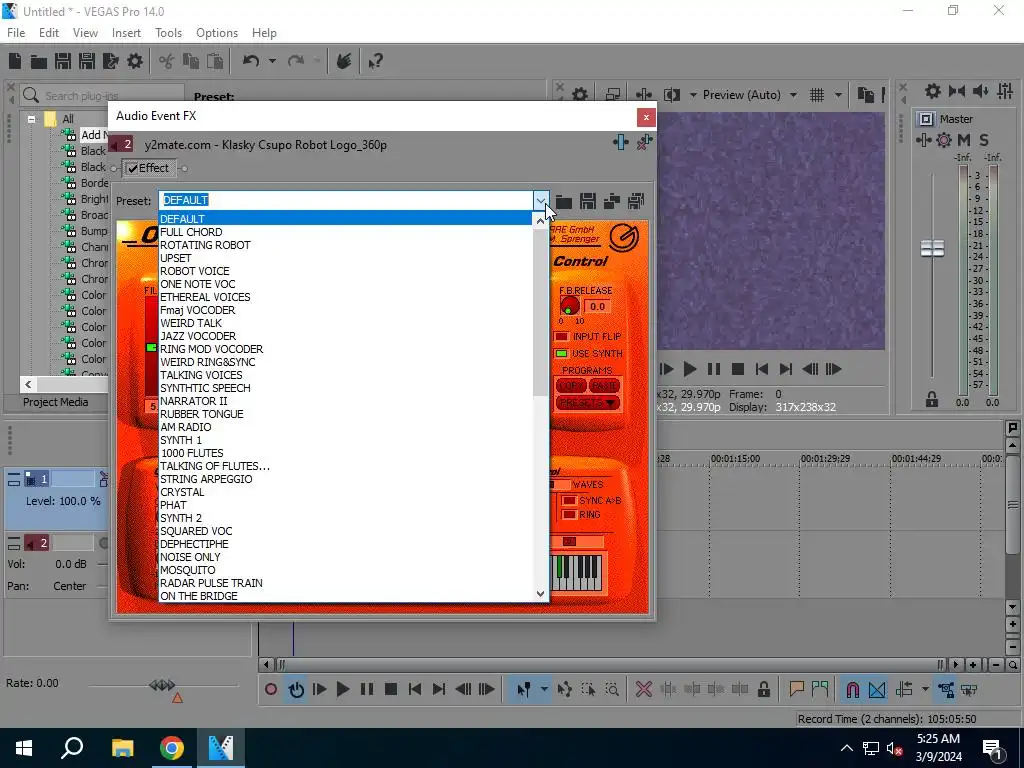Open the vocoder PRESETS dropdown button
The height and width of the screenshot is (768, 1024).
click(x=588, y=403)
